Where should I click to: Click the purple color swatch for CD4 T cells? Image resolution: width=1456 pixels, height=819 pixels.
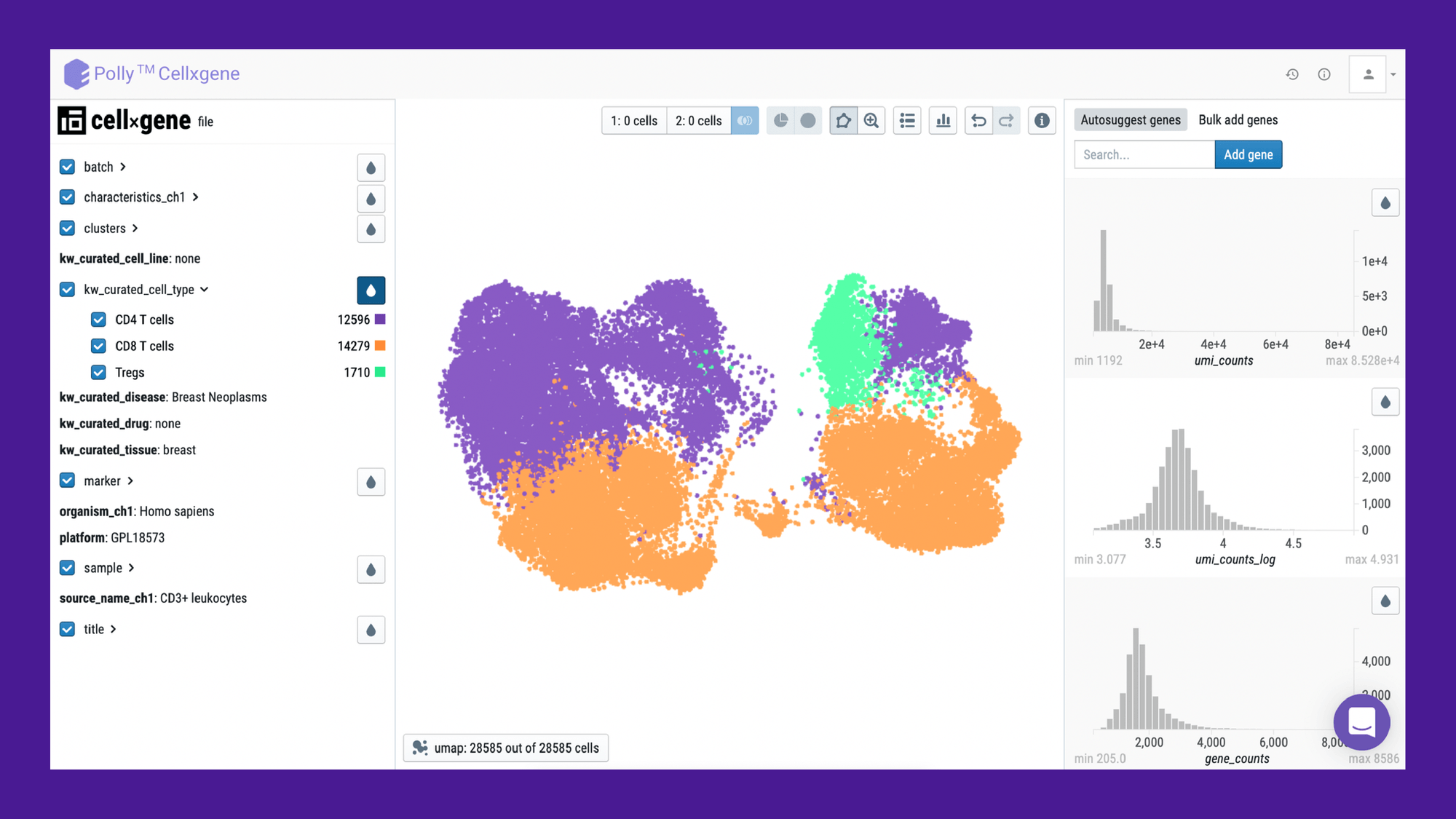[380, 319]
